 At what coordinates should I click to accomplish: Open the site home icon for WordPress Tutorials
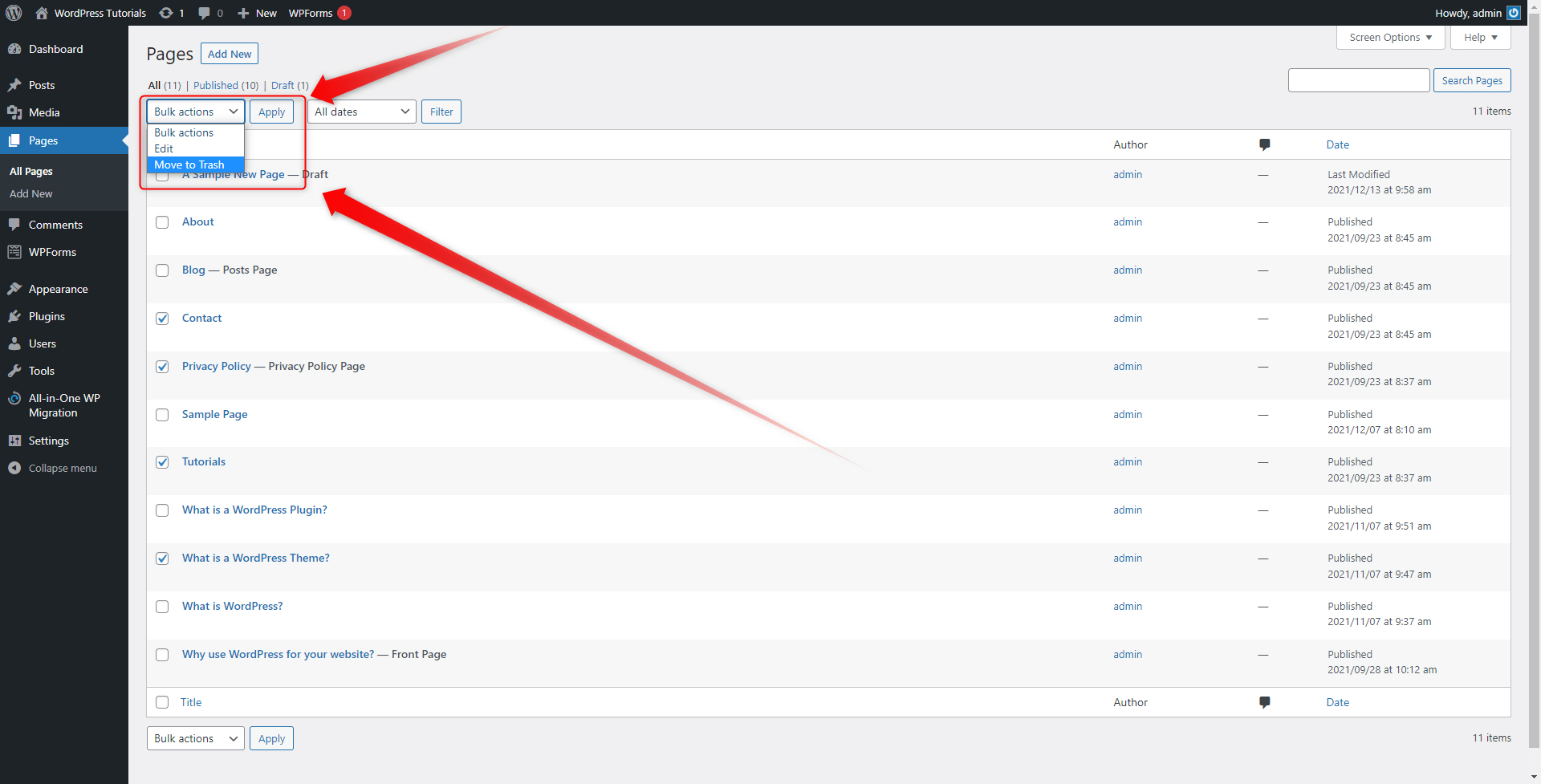42,13
